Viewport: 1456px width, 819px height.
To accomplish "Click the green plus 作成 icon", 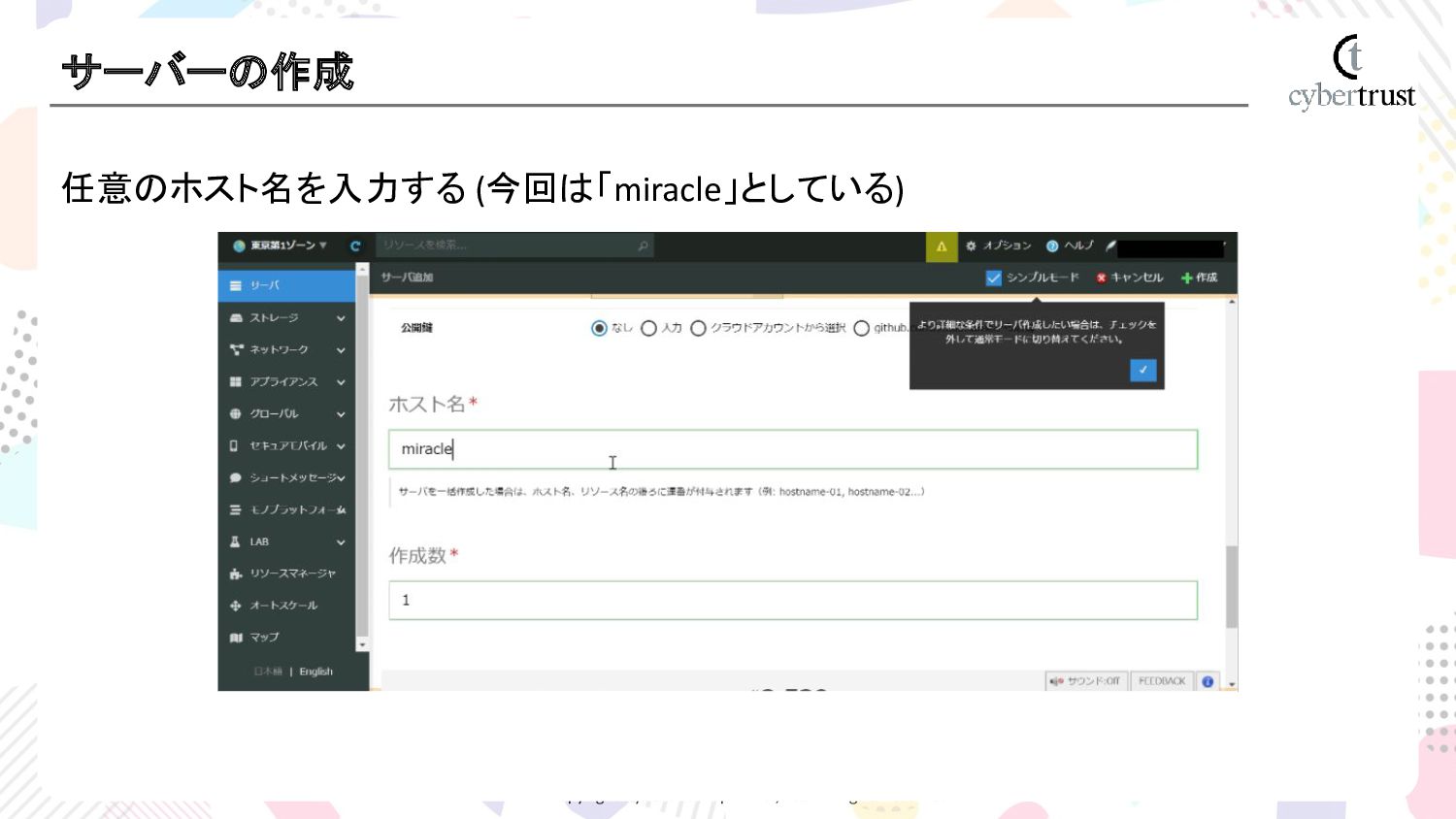I will 1186,278.
